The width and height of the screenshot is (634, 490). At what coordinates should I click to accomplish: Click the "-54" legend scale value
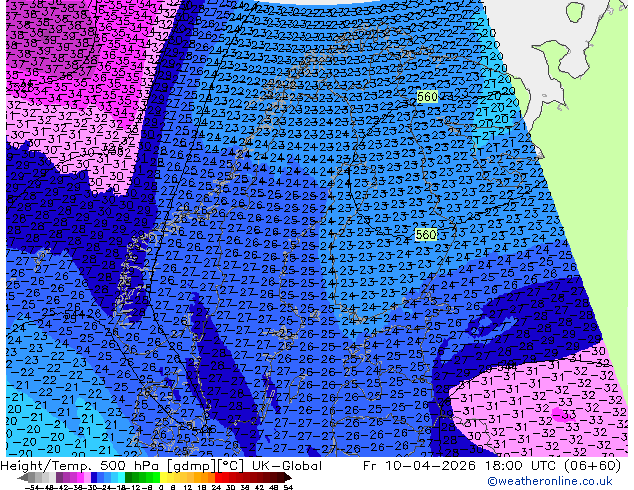(x=32, y=488)
